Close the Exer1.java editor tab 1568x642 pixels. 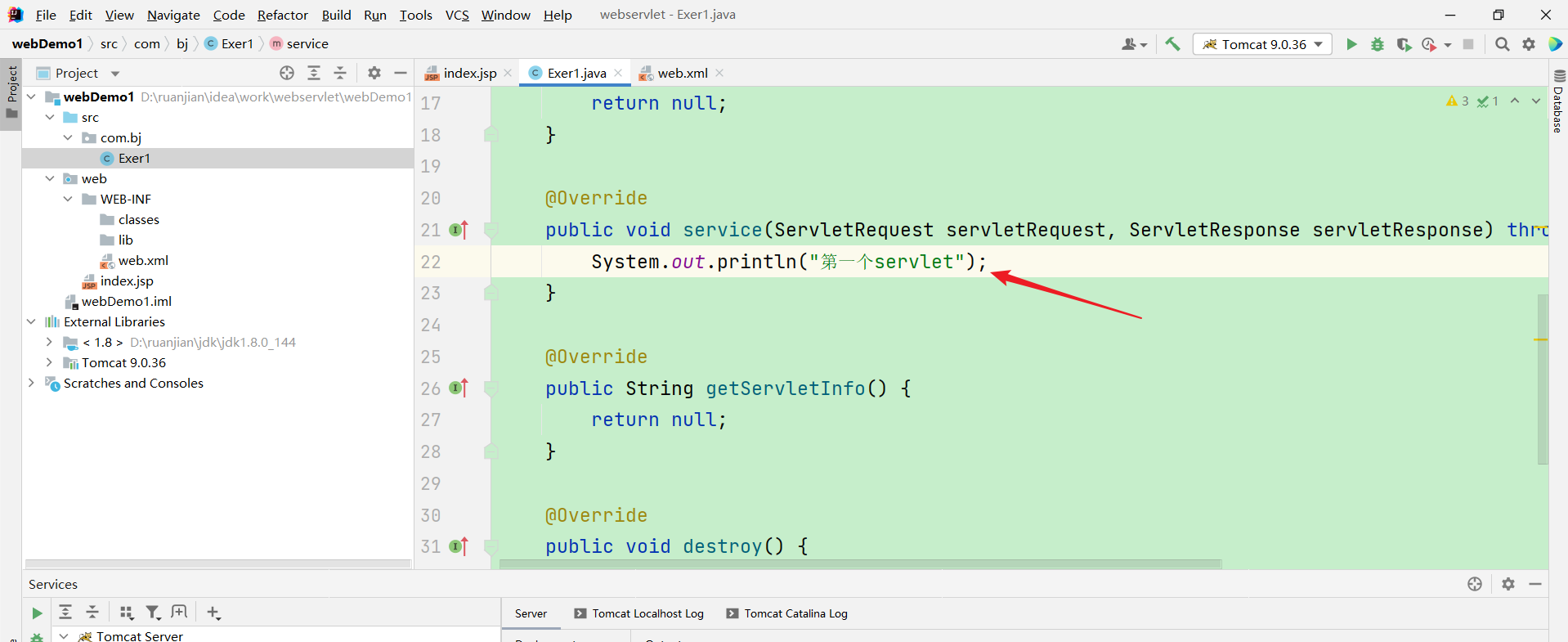618,73
